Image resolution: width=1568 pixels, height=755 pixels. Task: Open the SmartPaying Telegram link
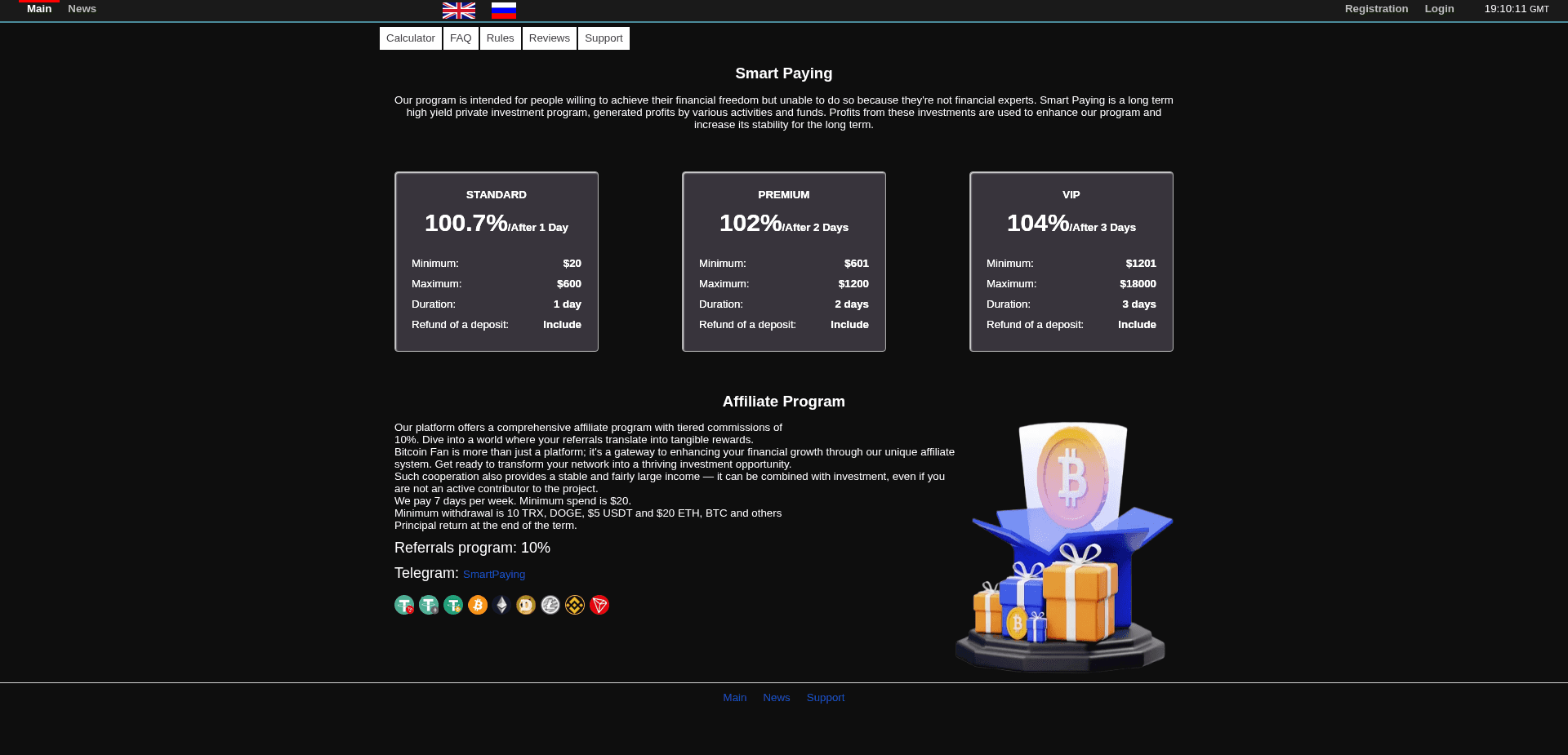[x=493, y=574]
